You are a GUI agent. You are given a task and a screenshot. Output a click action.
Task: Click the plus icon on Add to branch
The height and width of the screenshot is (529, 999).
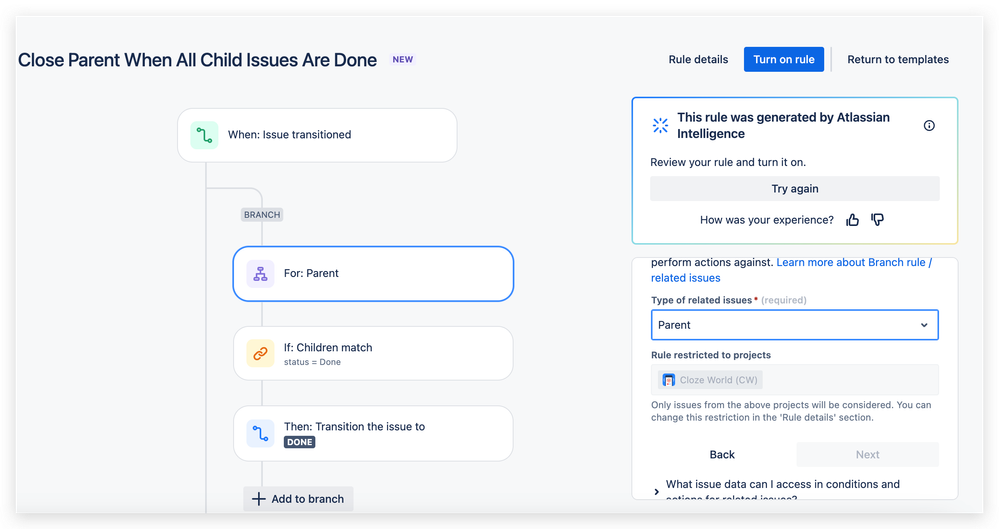pyautogui.click(x=258, y=499)
